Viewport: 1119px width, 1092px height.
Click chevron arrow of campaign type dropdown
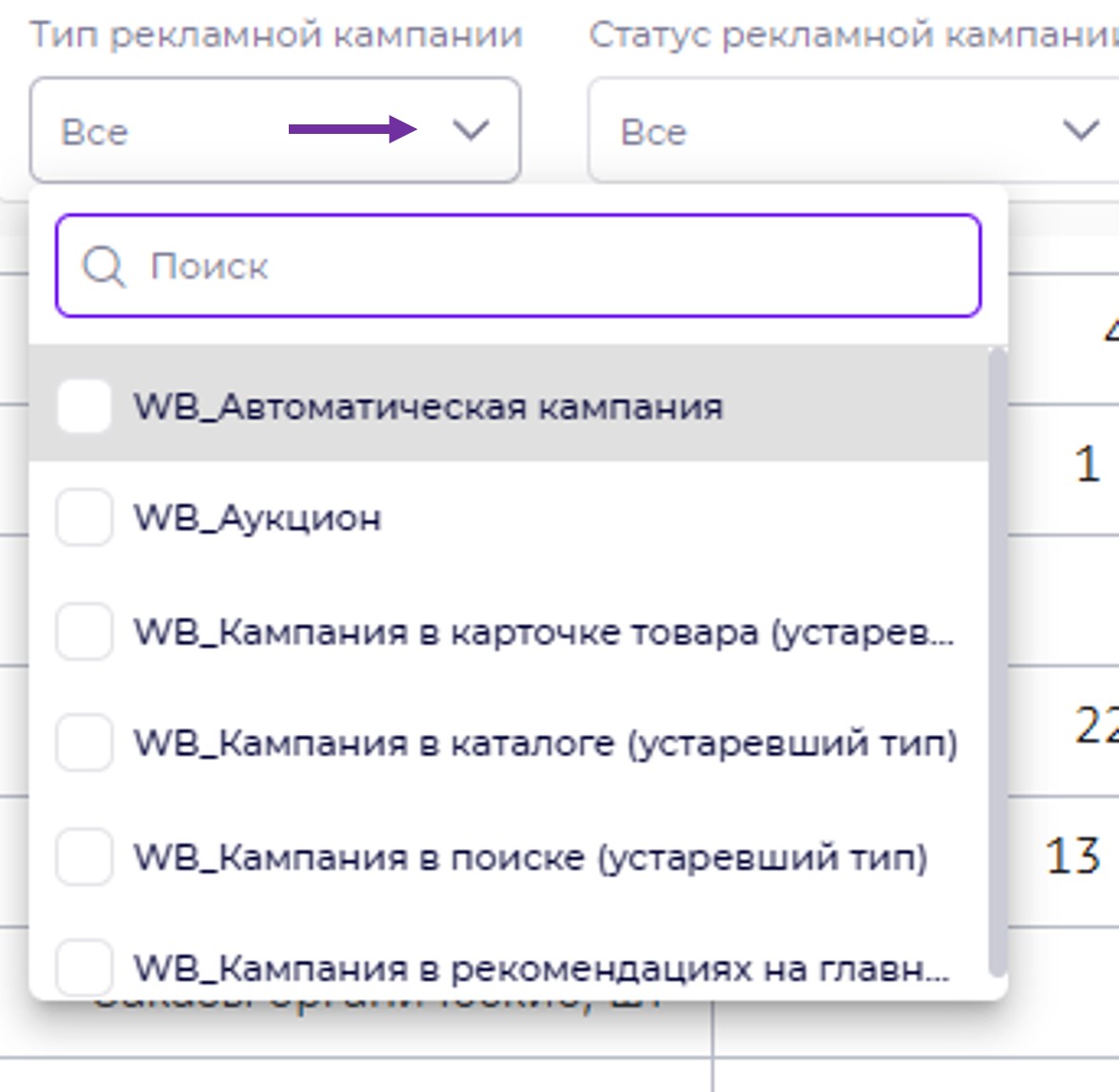pos(470,130)
